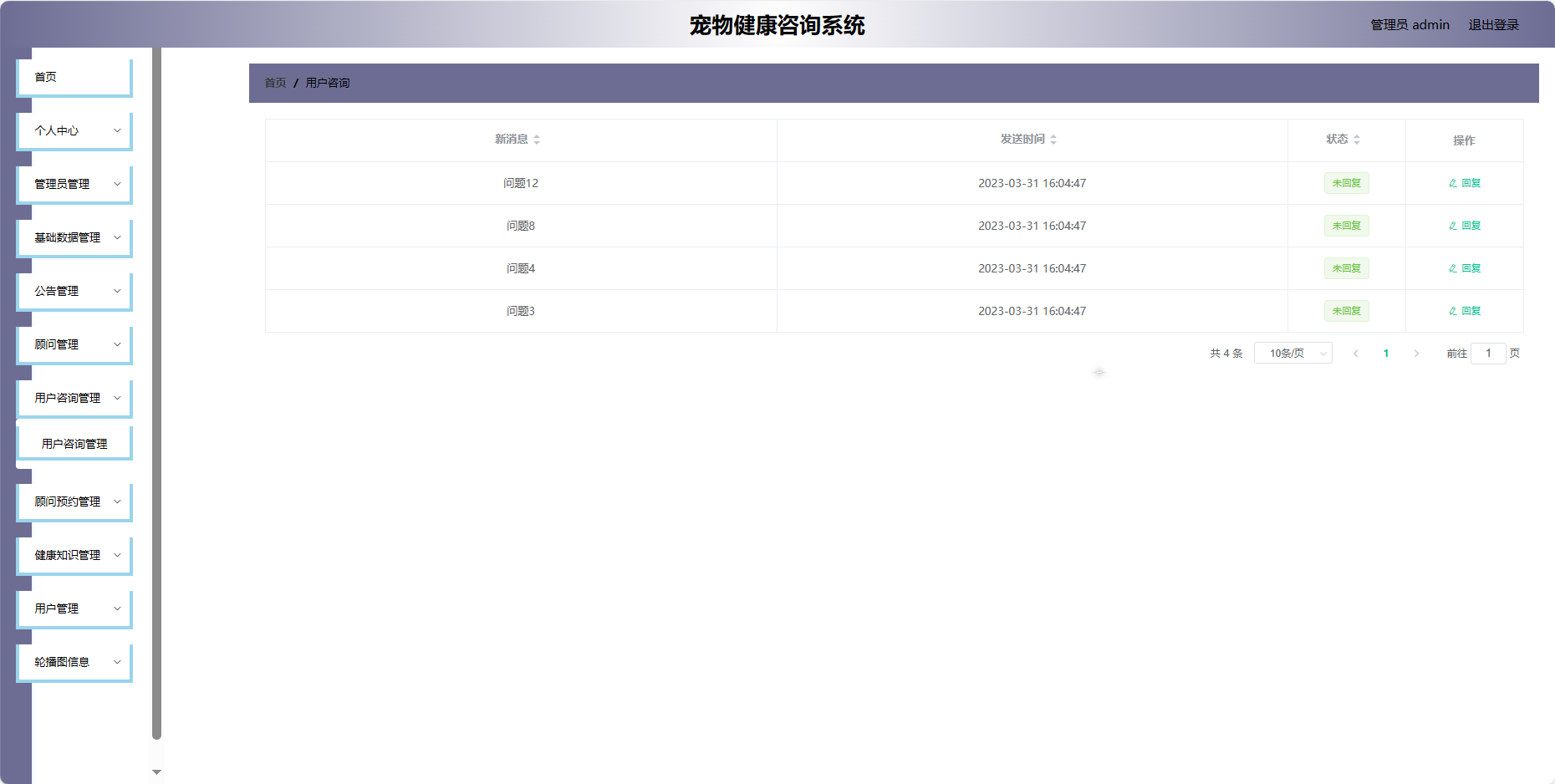Click 回复 for the 问题8 row

click(x=1465, y=226)
